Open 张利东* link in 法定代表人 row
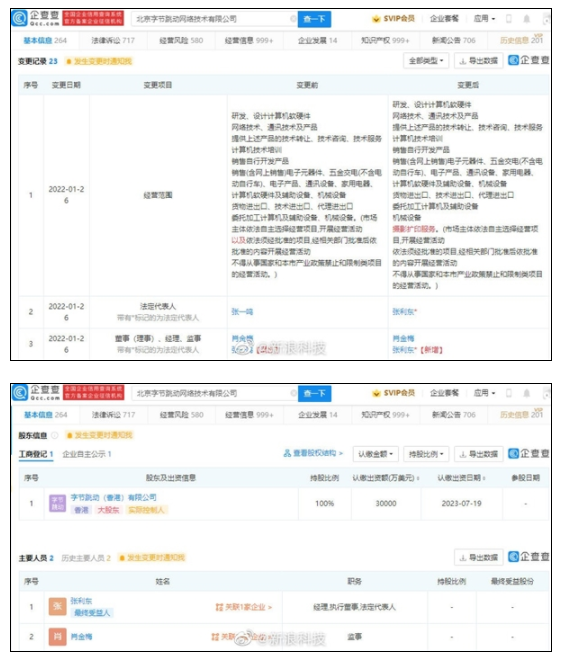The image size is (561, 661). pos(405,312)
